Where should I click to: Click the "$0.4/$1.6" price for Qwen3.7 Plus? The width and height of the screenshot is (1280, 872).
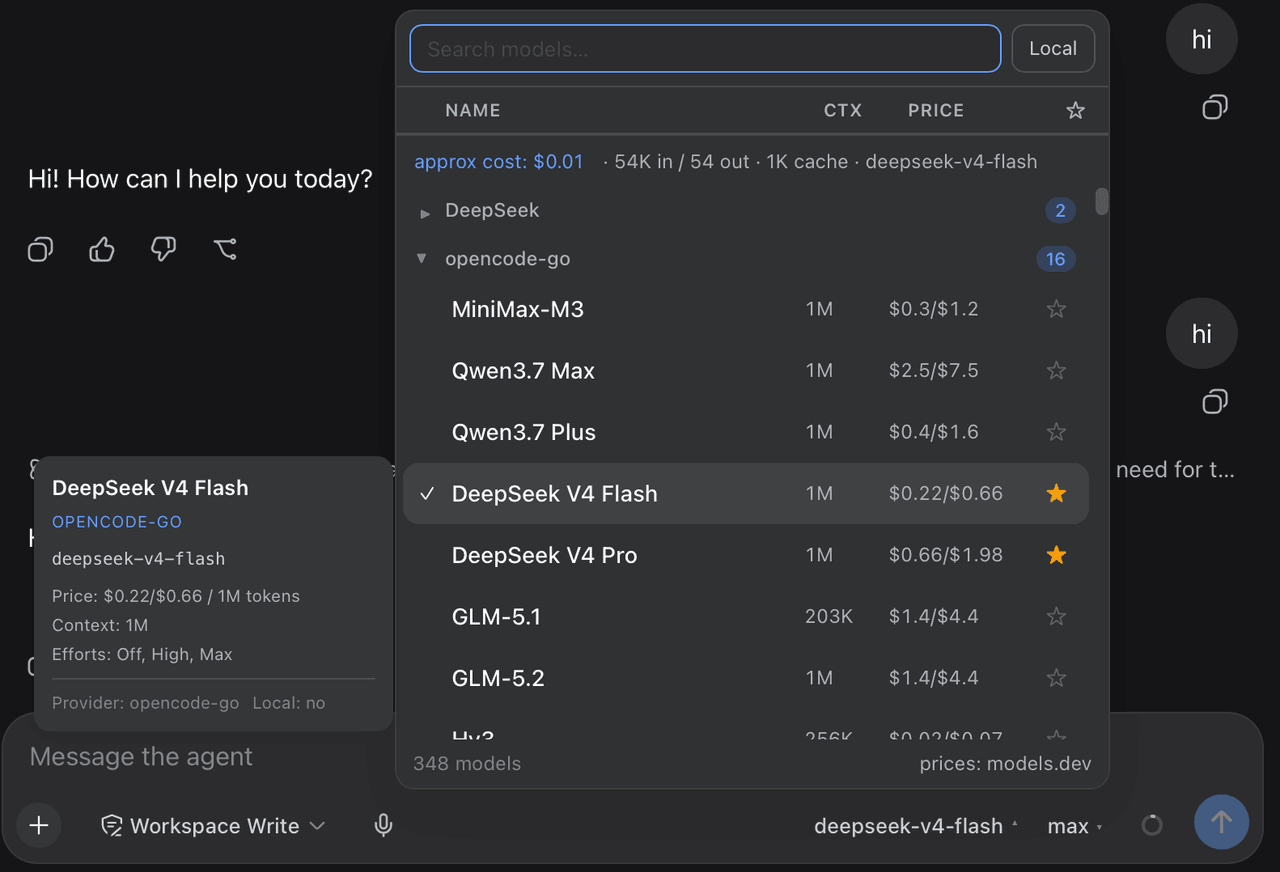click(x=934, y=432)
